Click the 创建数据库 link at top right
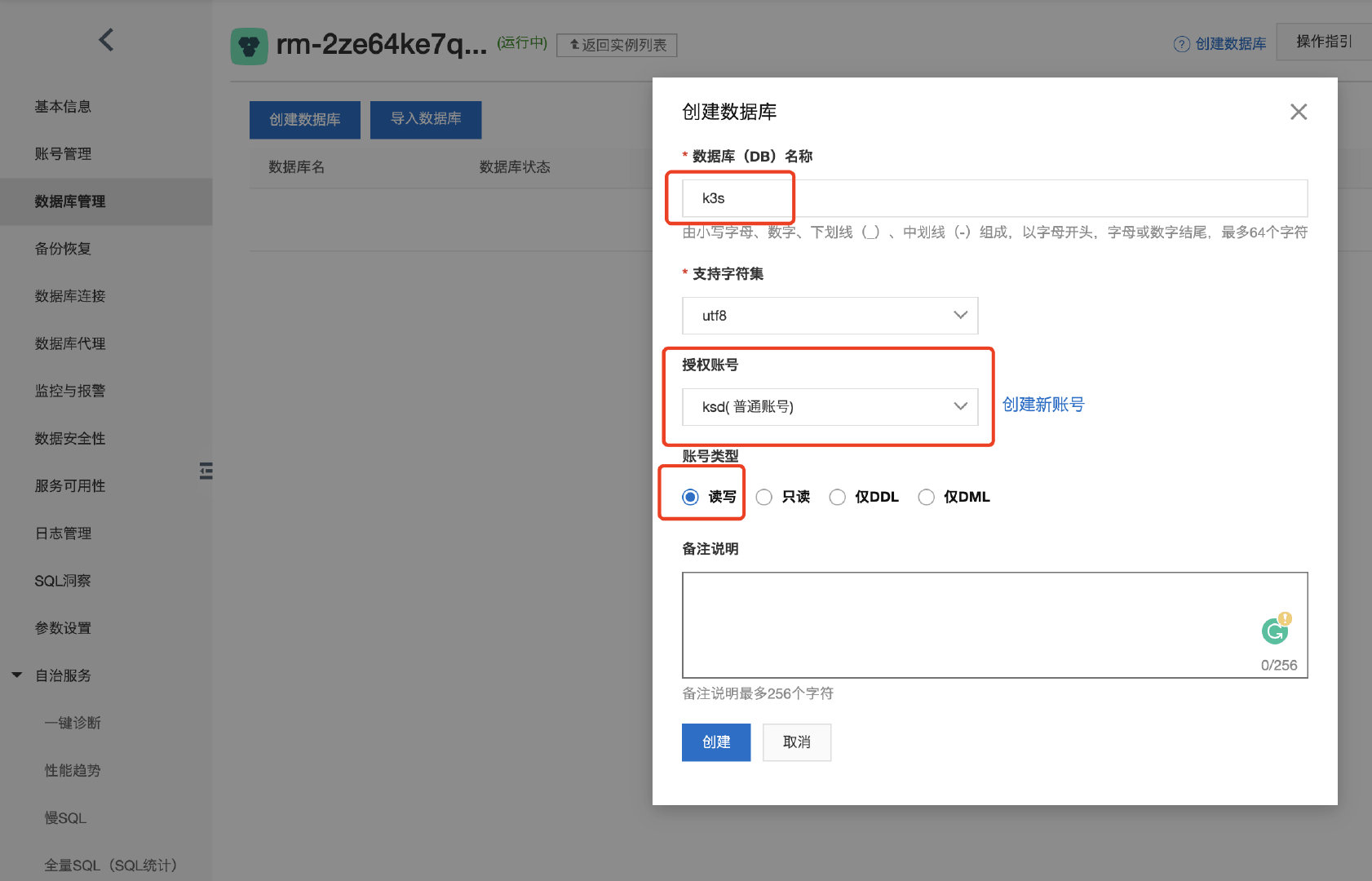 [x=1230, y=44]
